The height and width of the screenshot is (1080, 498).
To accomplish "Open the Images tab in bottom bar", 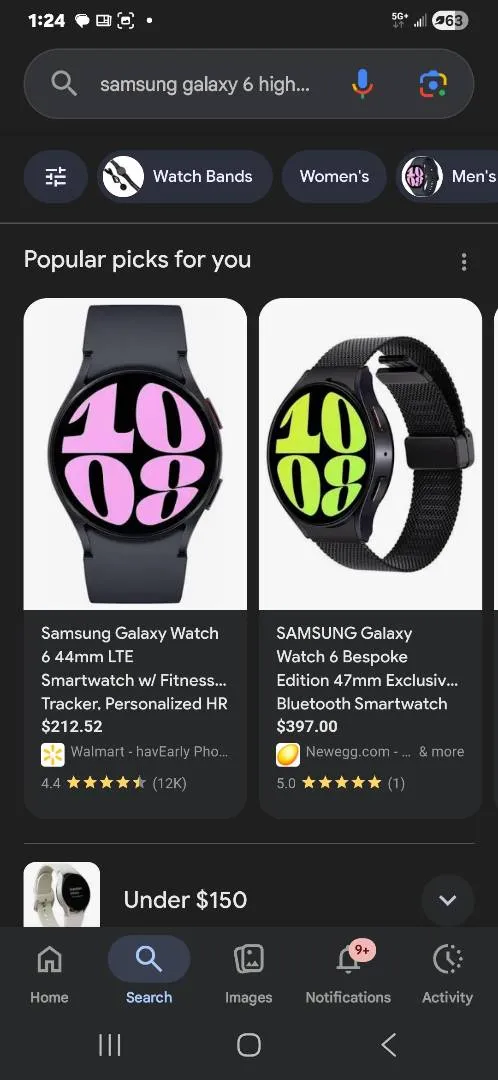I will 249,974.
